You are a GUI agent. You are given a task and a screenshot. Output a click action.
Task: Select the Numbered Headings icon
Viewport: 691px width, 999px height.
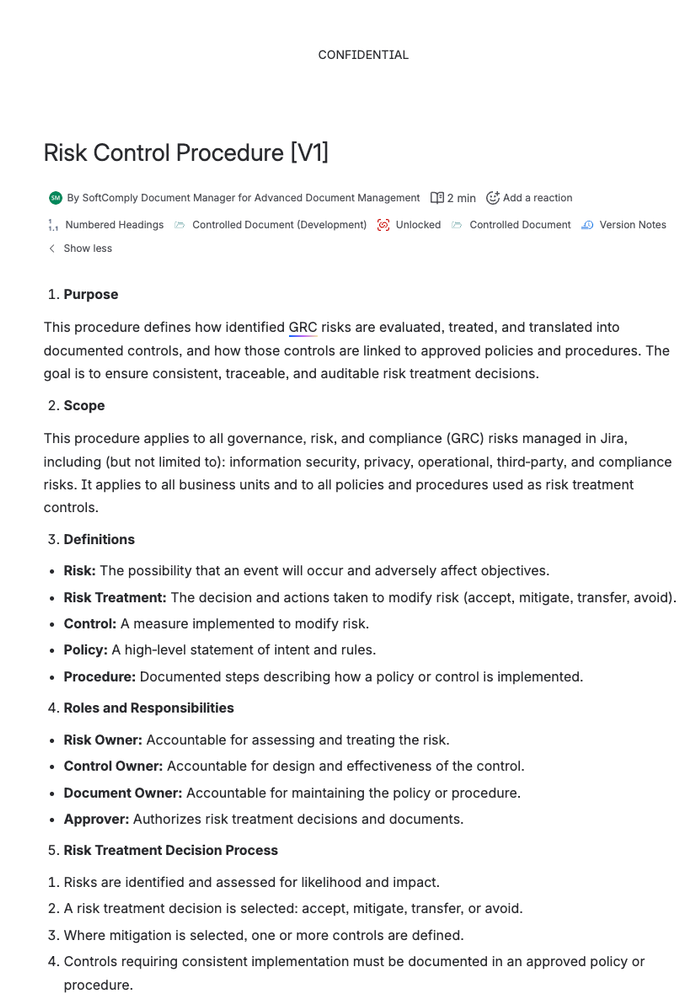pyautogui.click(x=53, y=225)
